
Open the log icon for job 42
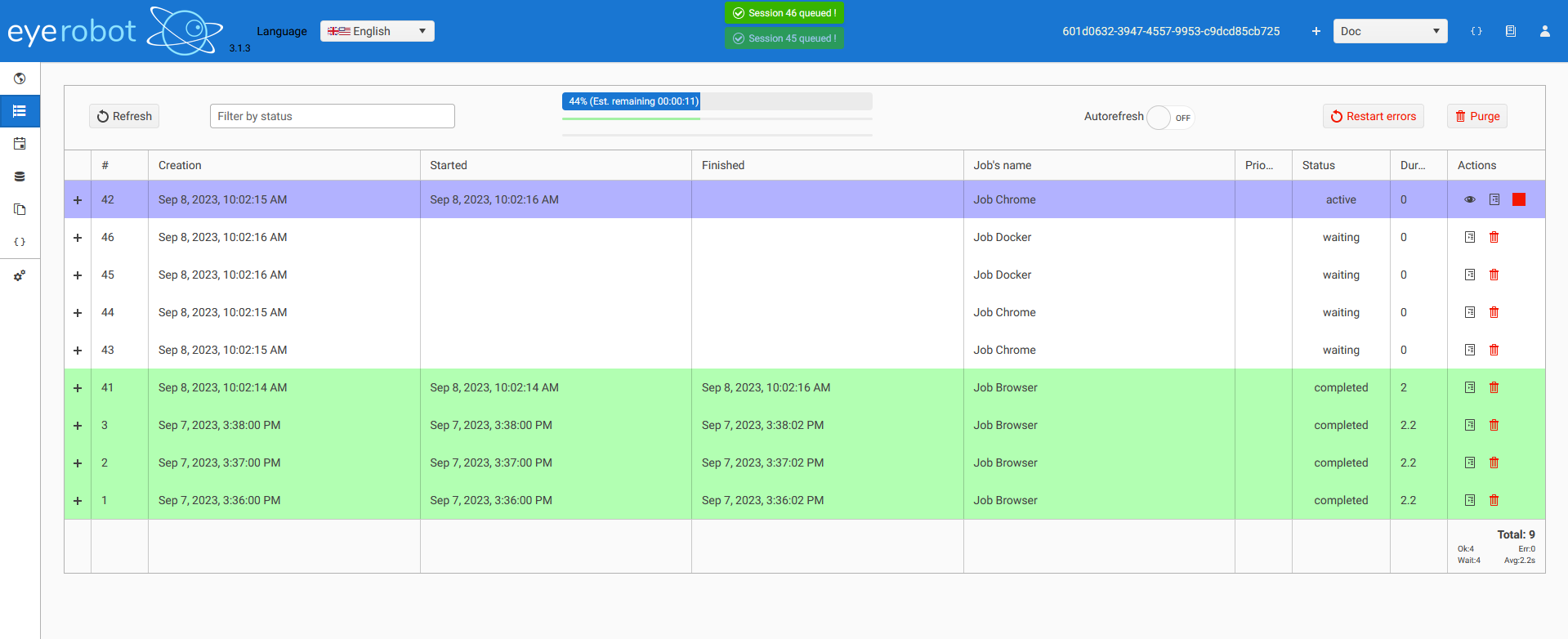tap(1494, 199)
